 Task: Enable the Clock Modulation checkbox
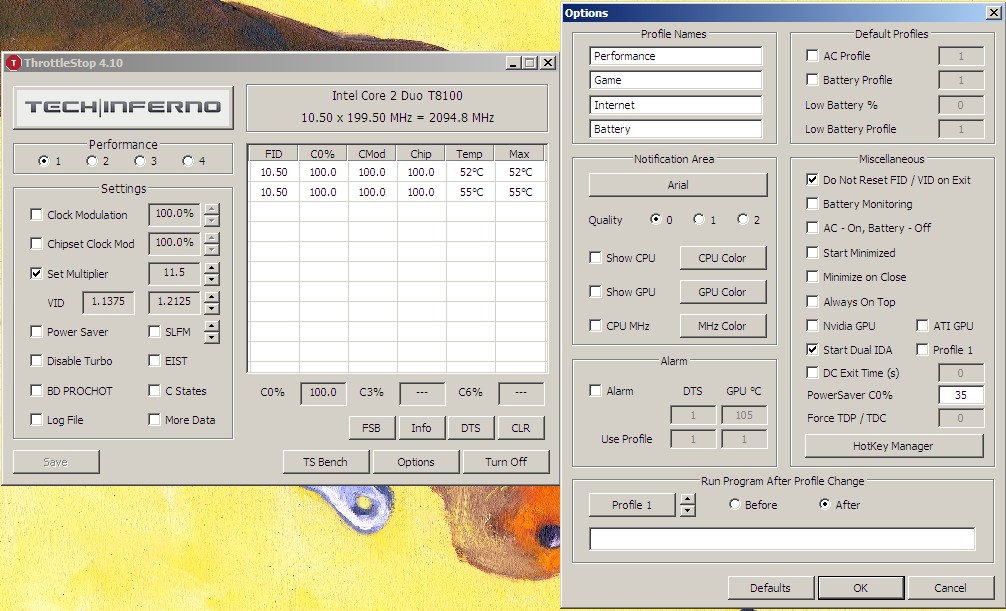[x=37, y=214]
